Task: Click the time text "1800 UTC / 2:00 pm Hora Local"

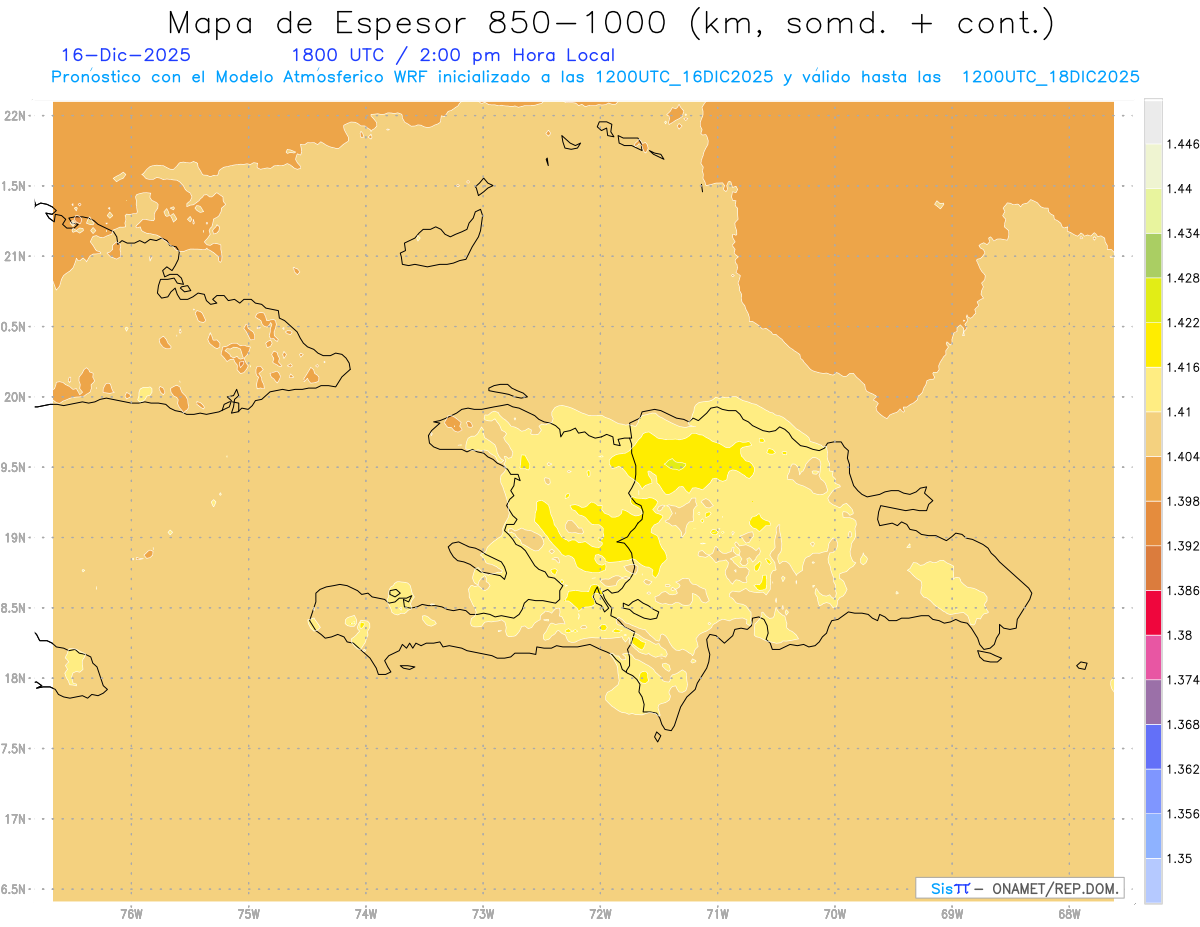Action: 452,56
